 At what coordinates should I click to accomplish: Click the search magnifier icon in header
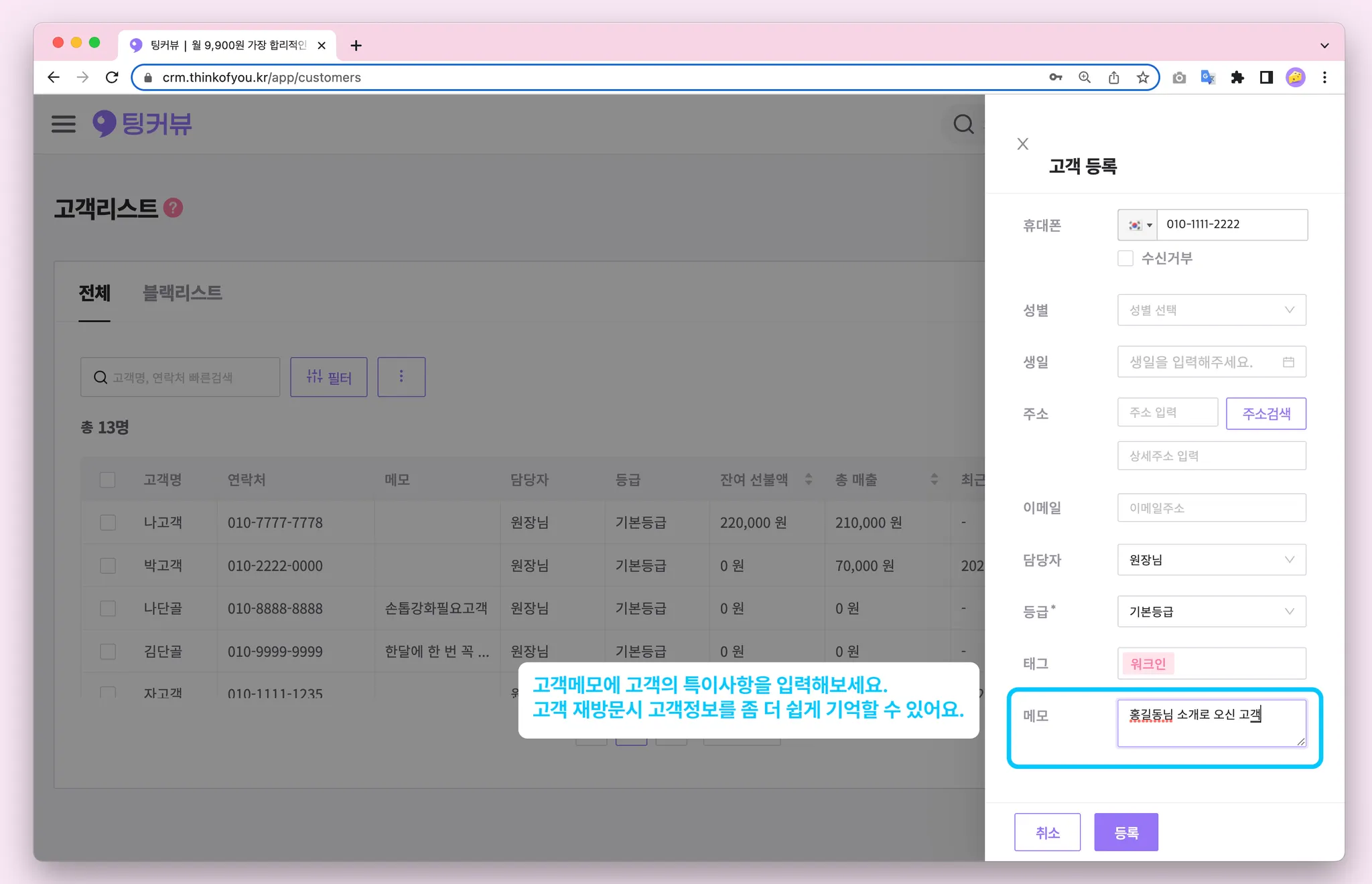coord(963,124)
